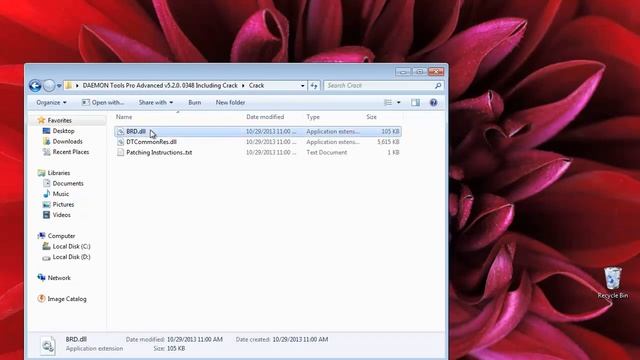Click the Music note icon
640x360 pixels.
pos(47,194)
